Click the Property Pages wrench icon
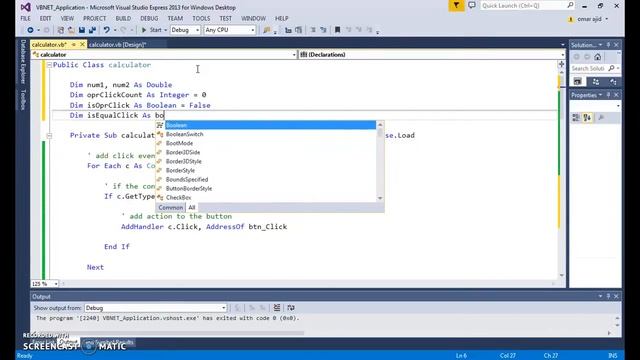This screenshot has width=640, height=360. (601, 118)
